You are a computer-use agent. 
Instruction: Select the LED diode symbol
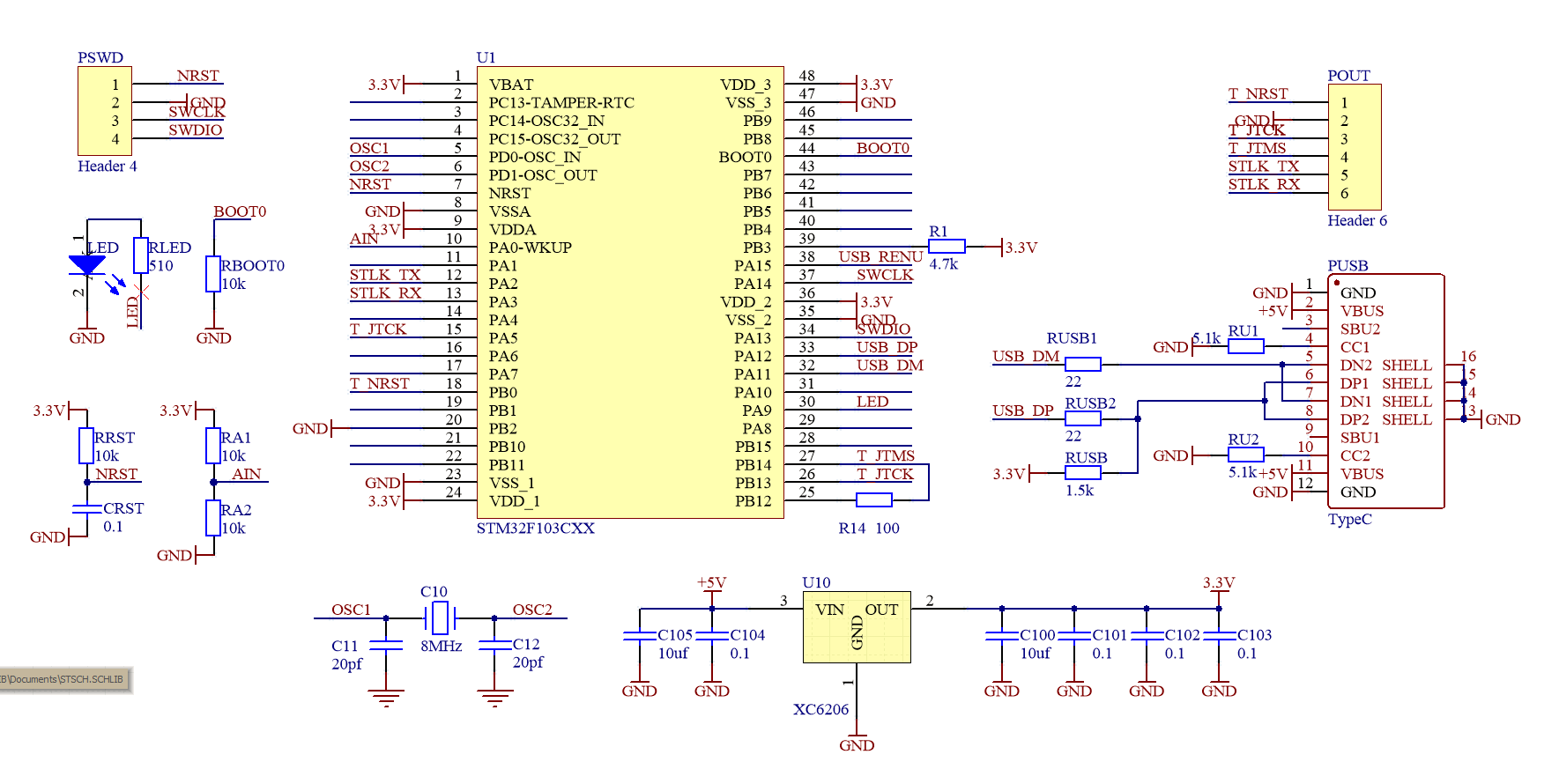[x=86, y=265]
